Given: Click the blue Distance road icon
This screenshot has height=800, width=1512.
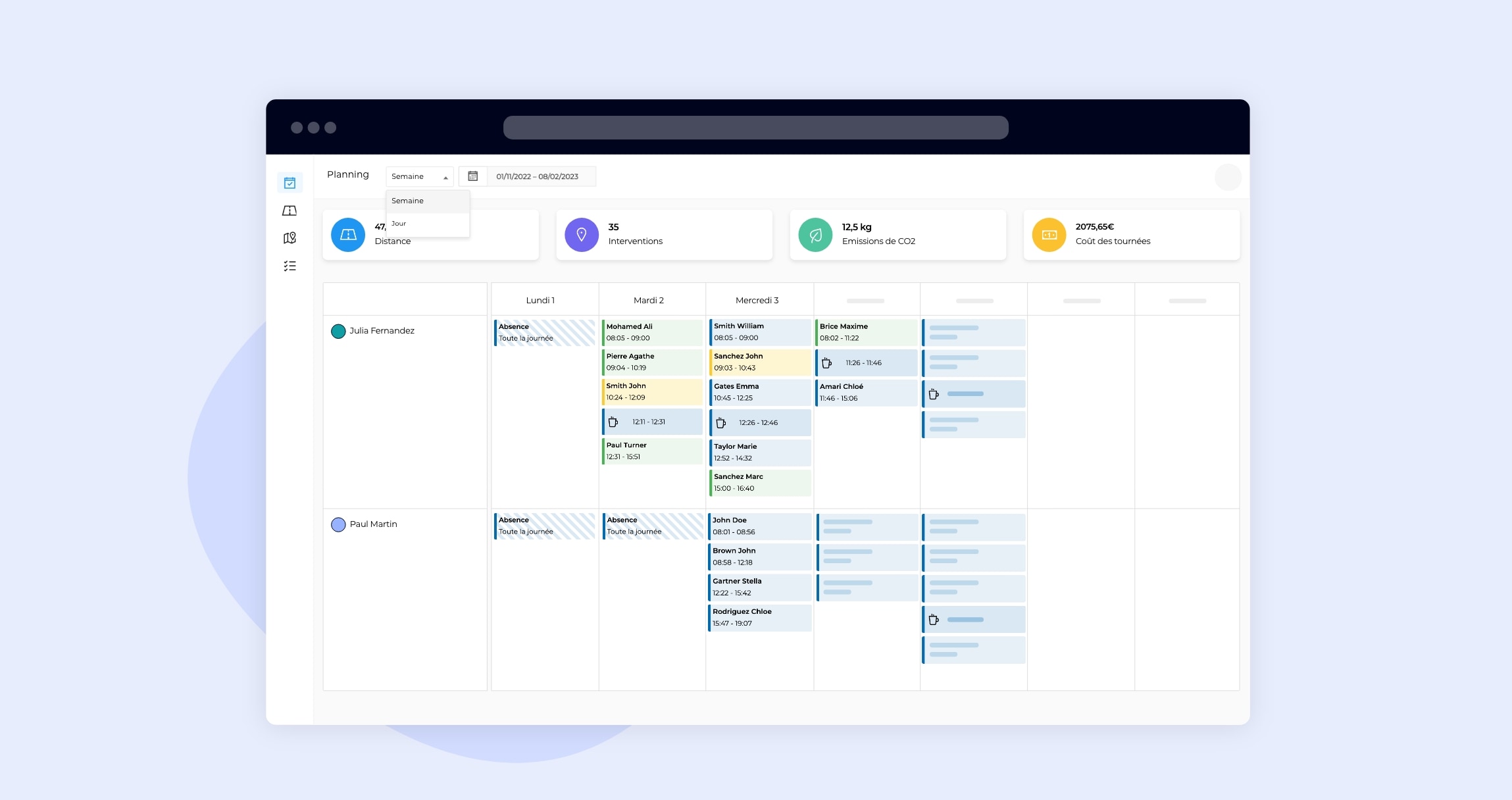Looking at the screenshot, I should click(348, 235).
